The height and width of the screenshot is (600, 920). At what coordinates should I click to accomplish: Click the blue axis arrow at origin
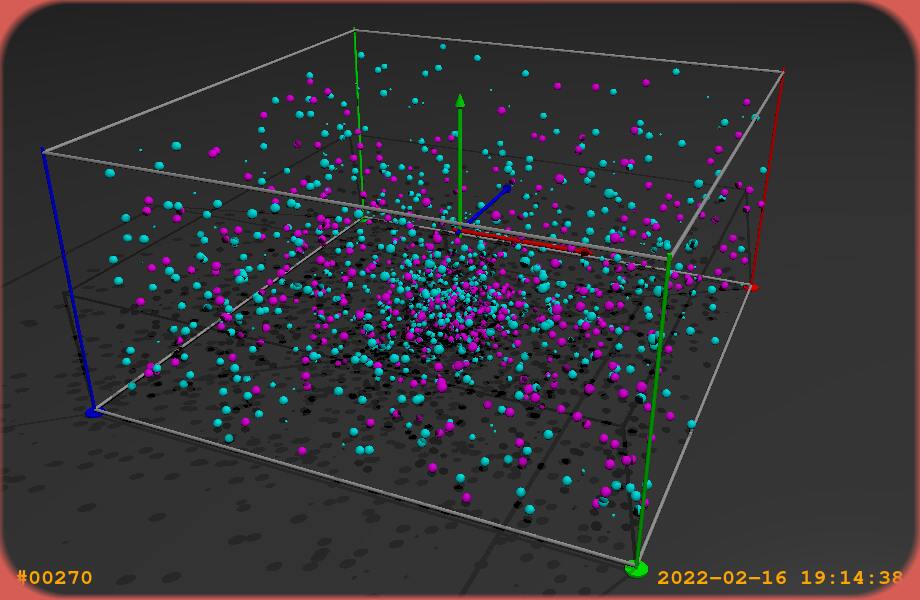pyautogui.click(x=486, y=206)
